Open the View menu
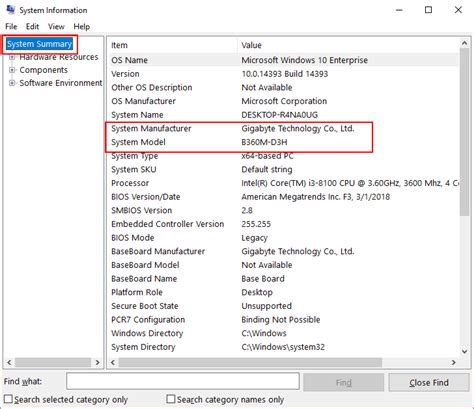This screenshot has height=409, width=474. (x=56, y=27)
